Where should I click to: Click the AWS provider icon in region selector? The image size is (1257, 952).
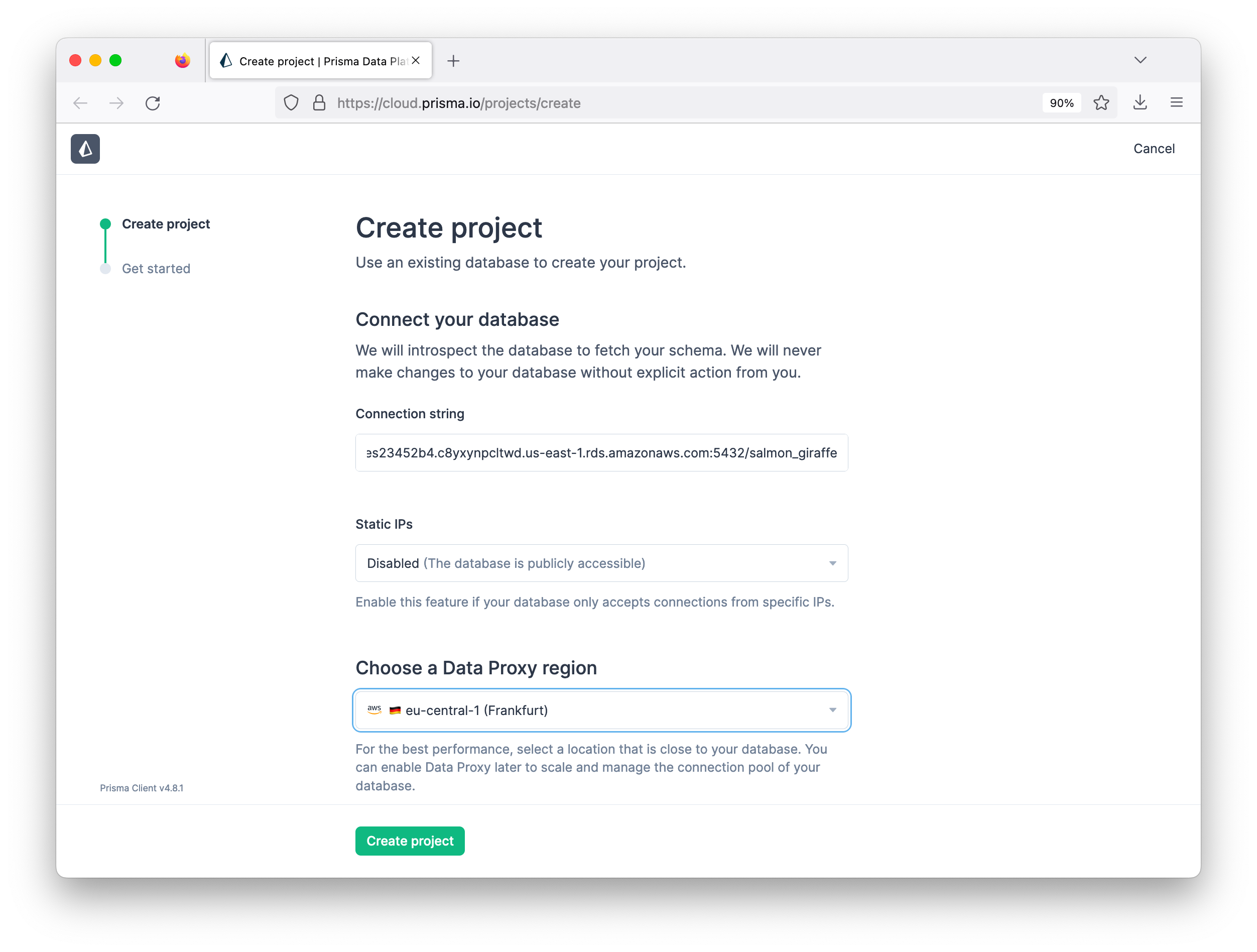coord(374,710)
